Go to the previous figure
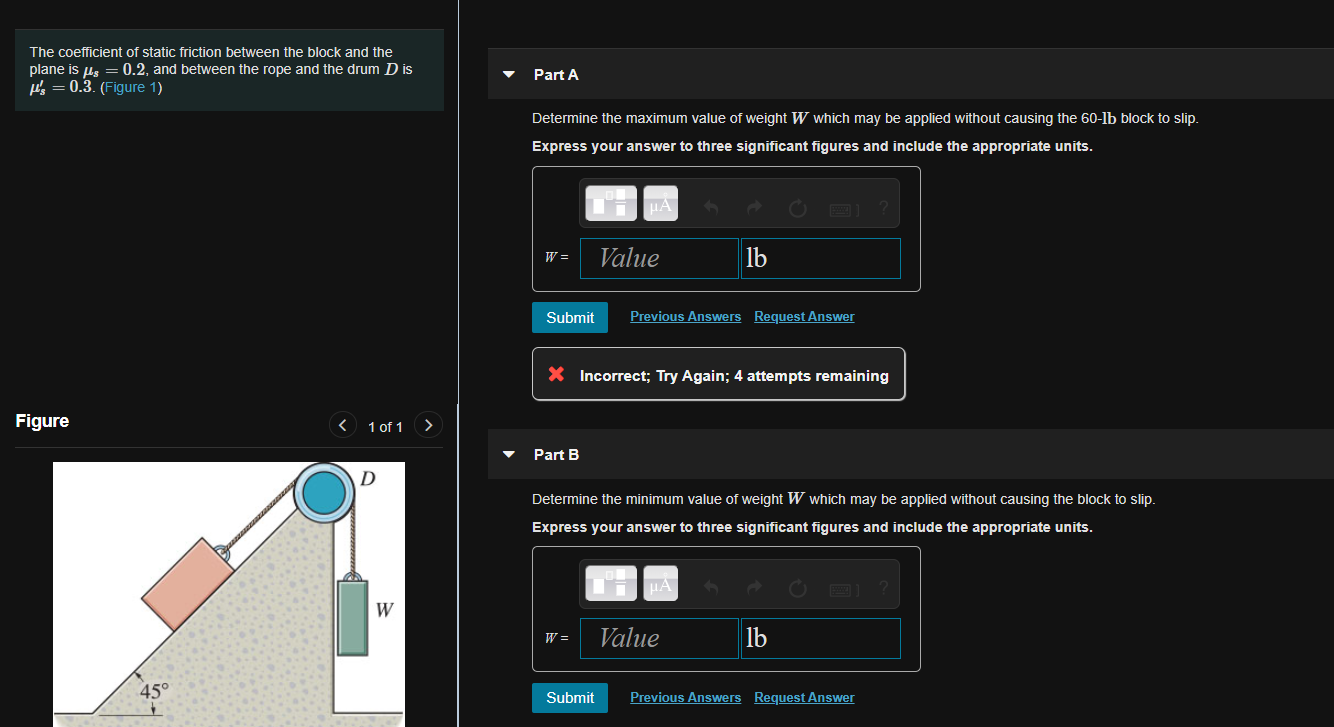The image size is (1334, 727). [343, 425]
